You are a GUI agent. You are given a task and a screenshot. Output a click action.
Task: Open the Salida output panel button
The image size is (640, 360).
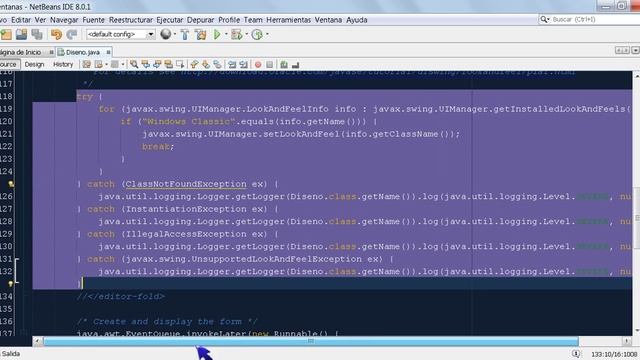10,353
